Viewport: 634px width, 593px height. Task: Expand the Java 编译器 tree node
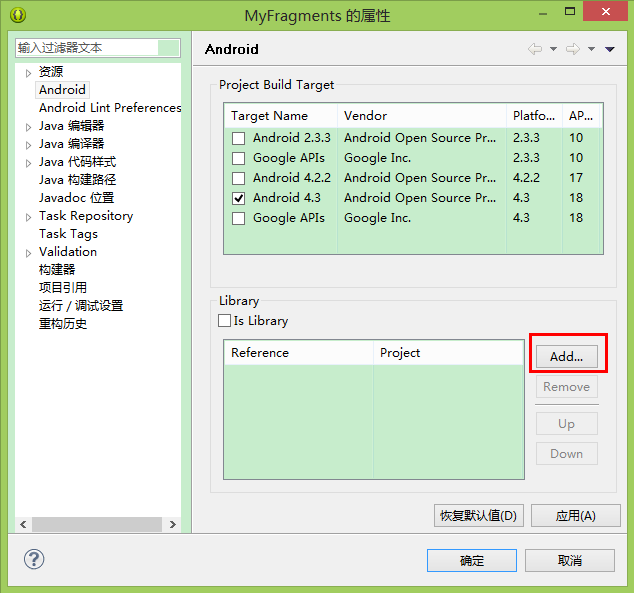coord(28,145)
